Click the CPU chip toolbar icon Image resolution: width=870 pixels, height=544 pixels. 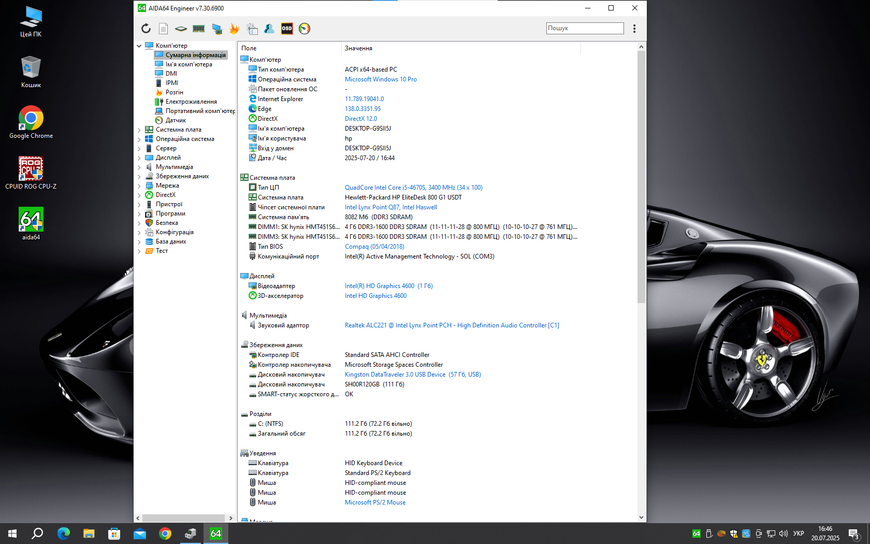pos(181,28)
